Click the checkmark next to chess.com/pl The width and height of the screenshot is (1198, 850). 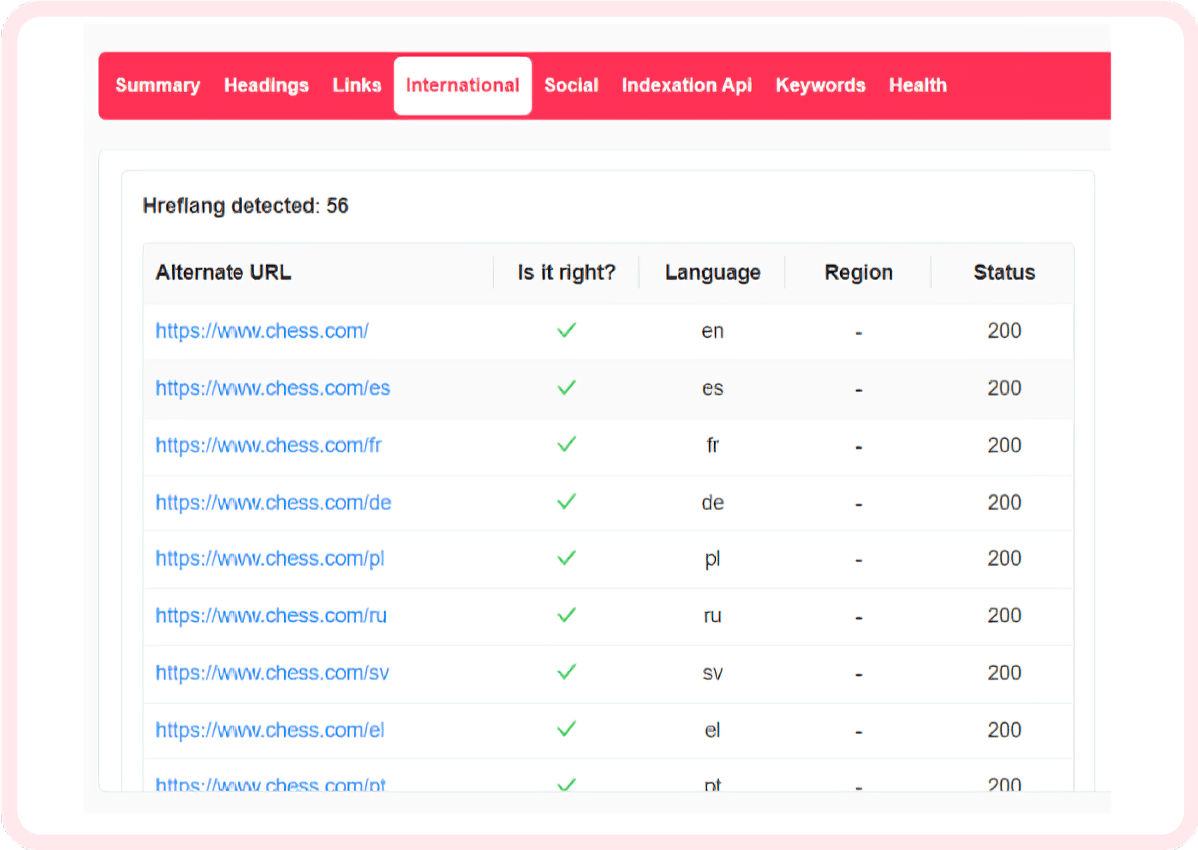tap(566, 559)
